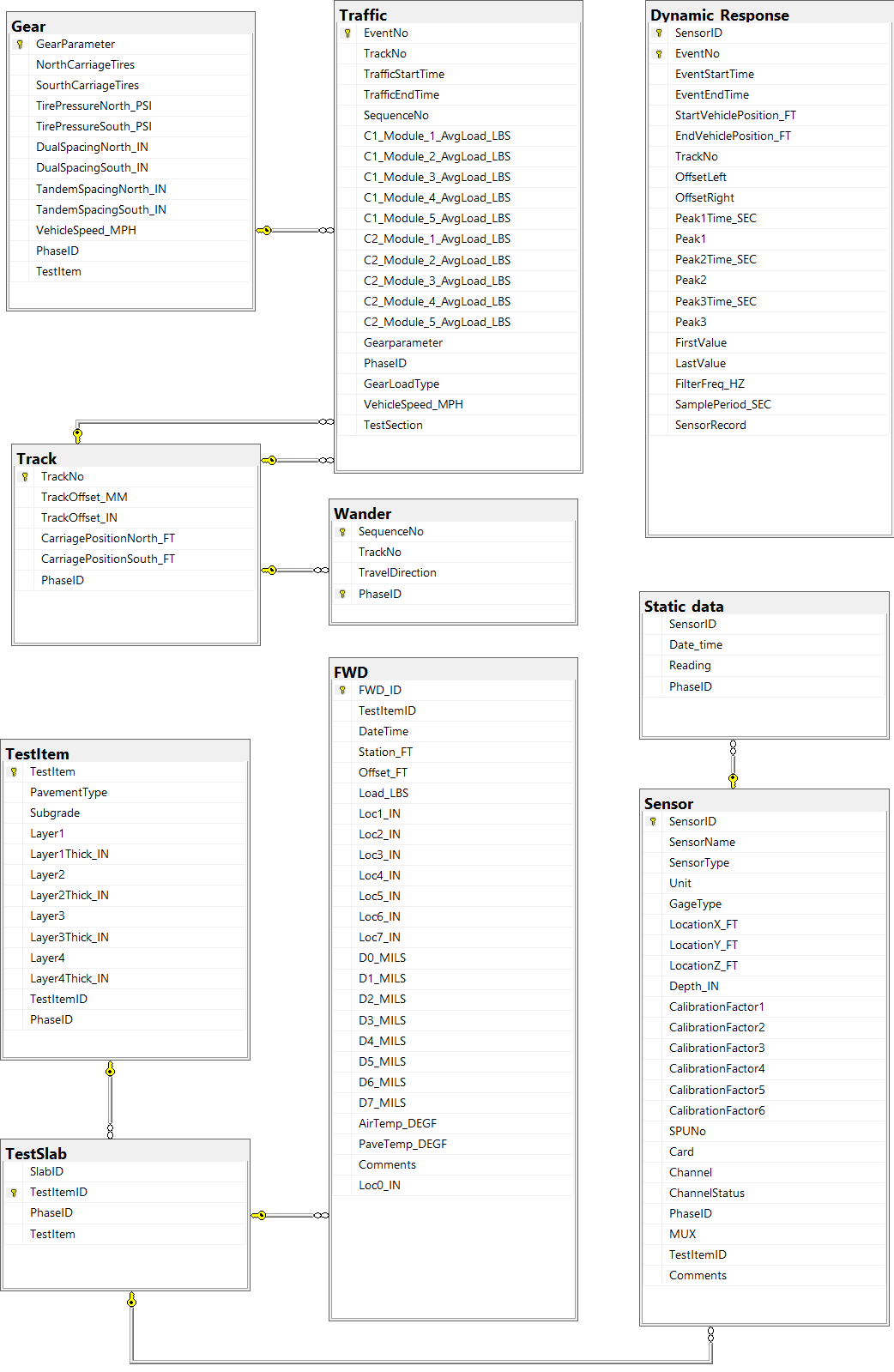This screenshot has width=894, height=1372.
Task: Click the PavementType column in TestItem table
Action: pyautogui.click(x=69, y=793)
